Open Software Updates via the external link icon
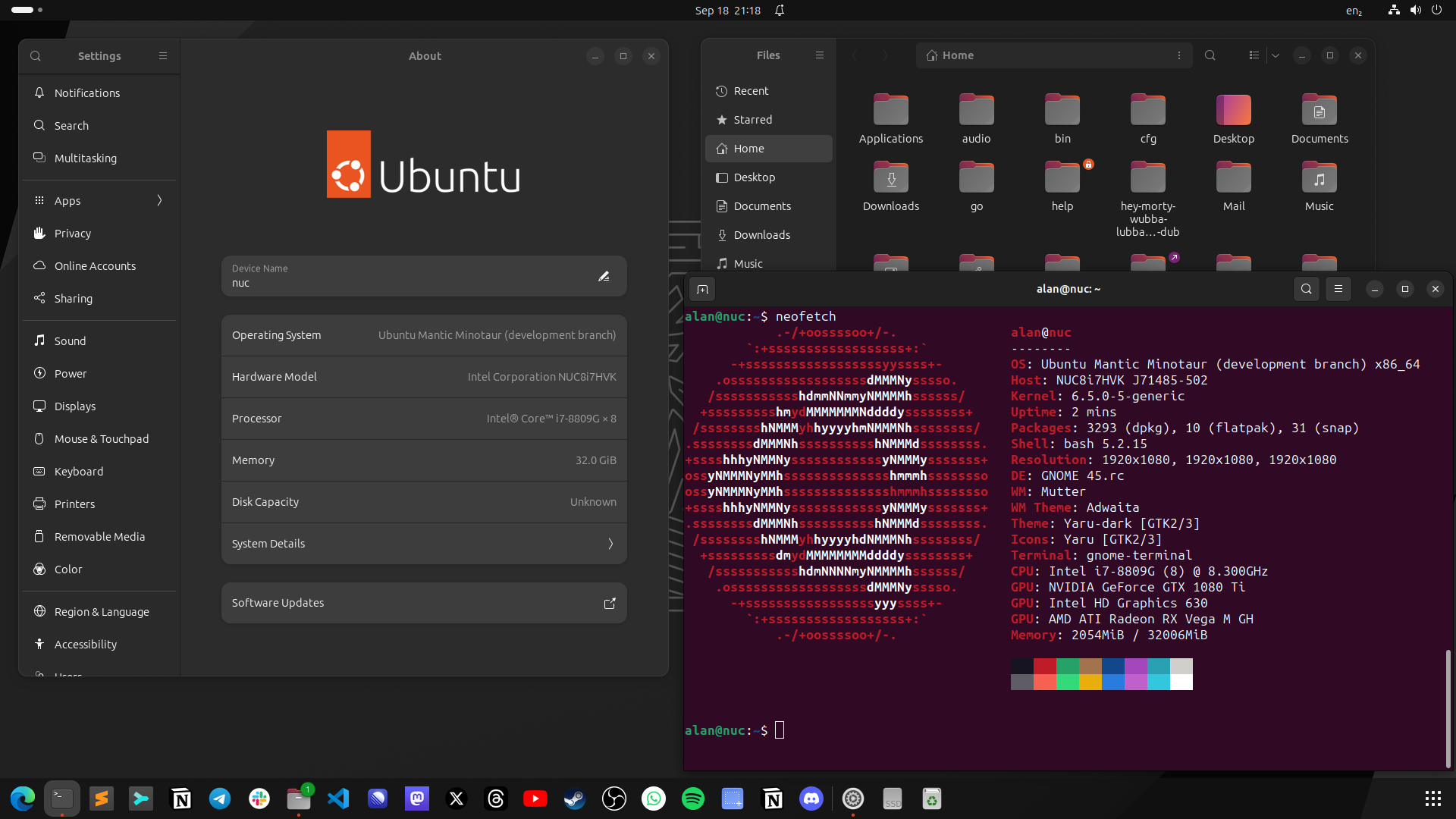 point(610,603)
